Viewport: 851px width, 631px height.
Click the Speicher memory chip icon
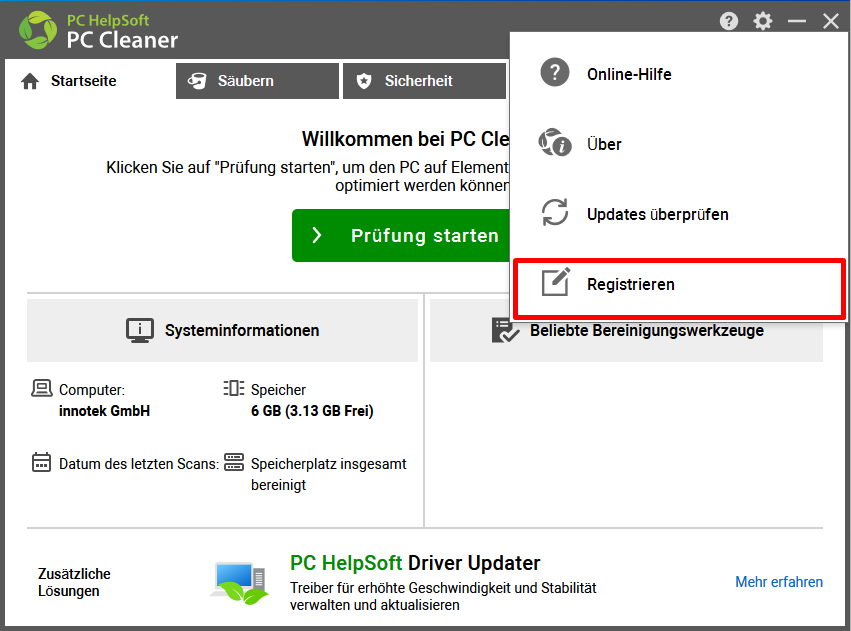click(x=234, y=388)
